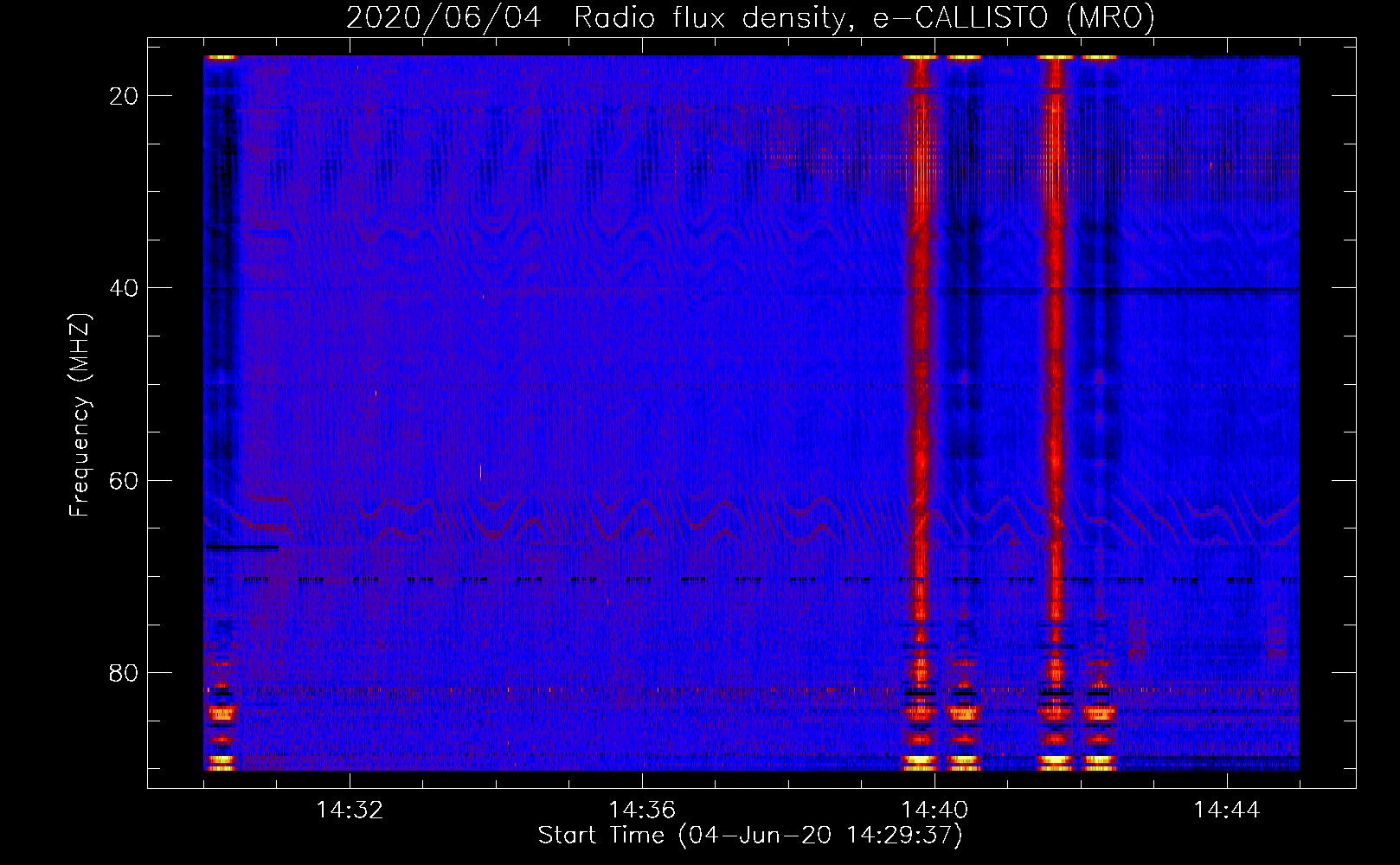Click the 80 frequency tick label

click(x=125, y=672)
